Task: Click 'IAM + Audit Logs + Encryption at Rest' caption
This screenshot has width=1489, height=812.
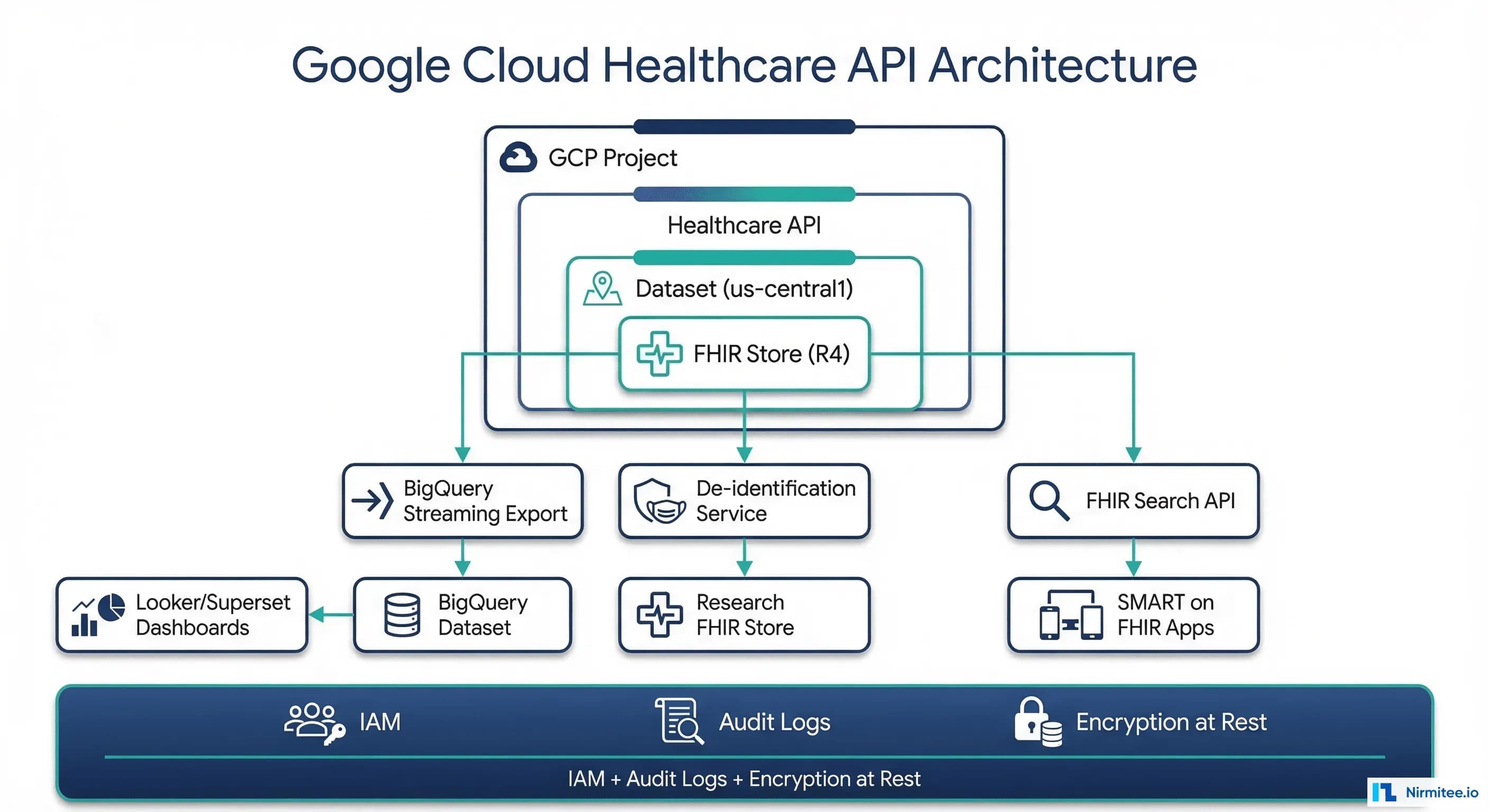Action: click(x=744, y=779)
